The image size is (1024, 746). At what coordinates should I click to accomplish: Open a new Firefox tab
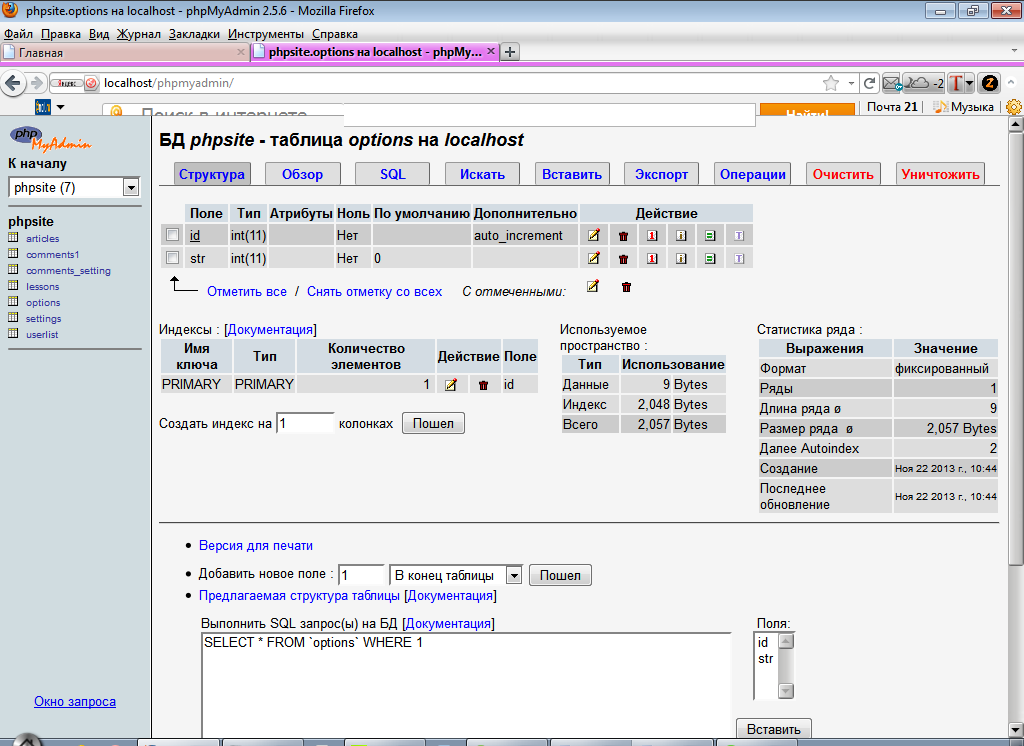point(510,52)
